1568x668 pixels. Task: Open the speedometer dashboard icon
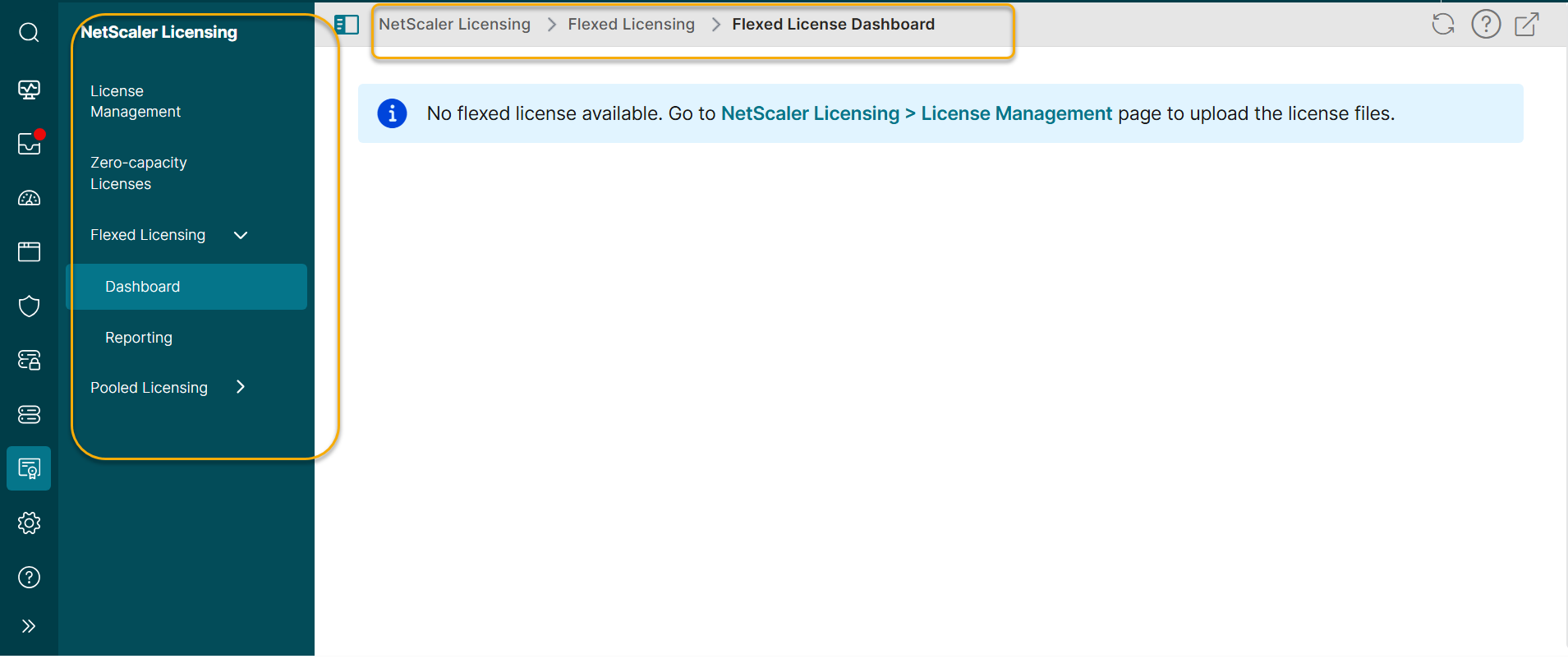click(x=29, y=198)
